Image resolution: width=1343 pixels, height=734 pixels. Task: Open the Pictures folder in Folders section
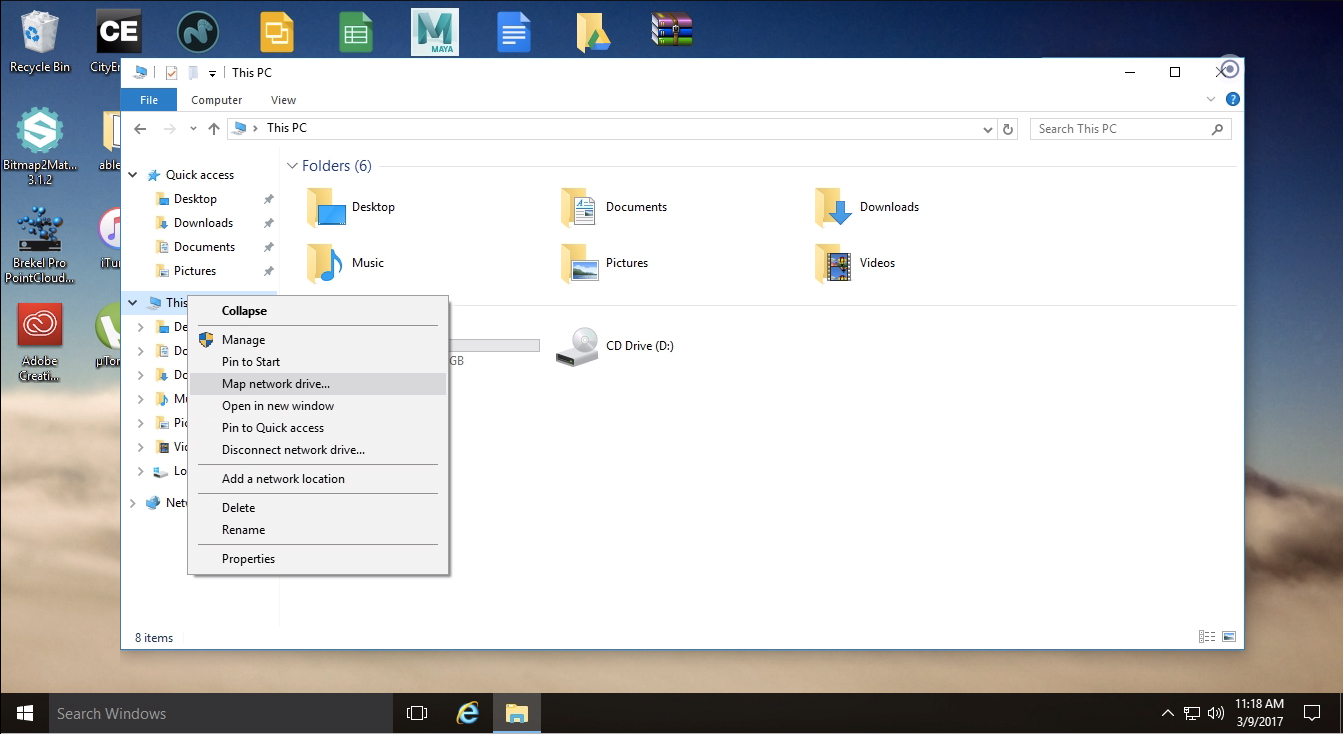click(x=580, y=263)
